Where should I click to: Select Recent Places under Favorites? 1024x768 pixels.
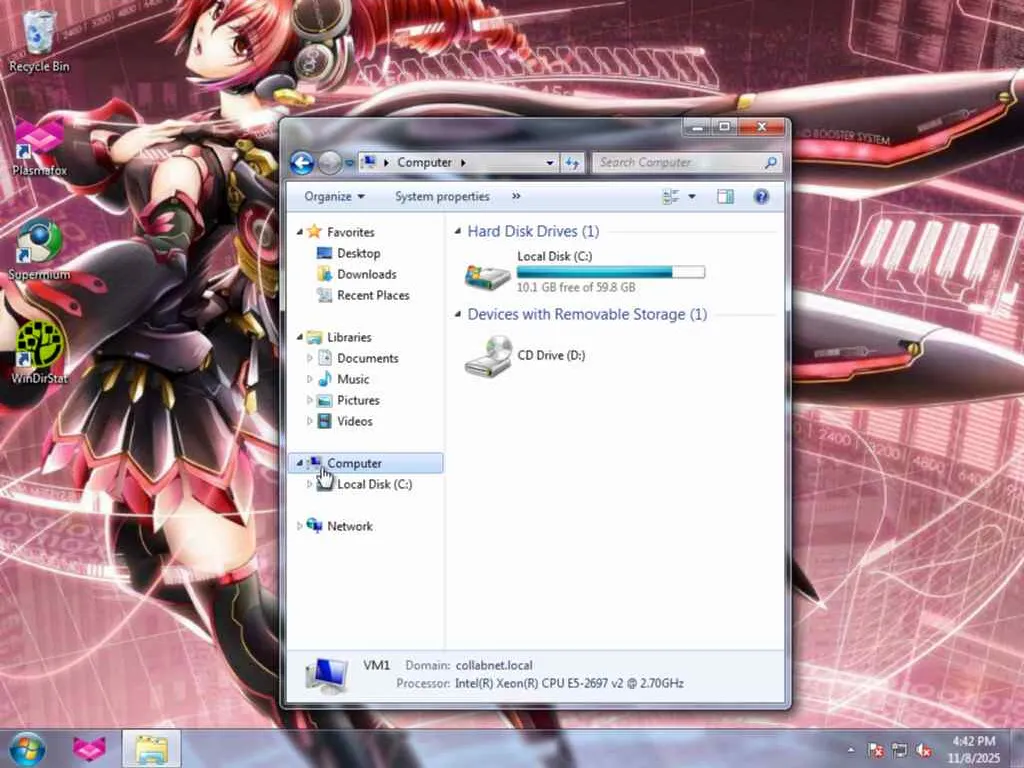pyautogui.click(x=373, y=295)
